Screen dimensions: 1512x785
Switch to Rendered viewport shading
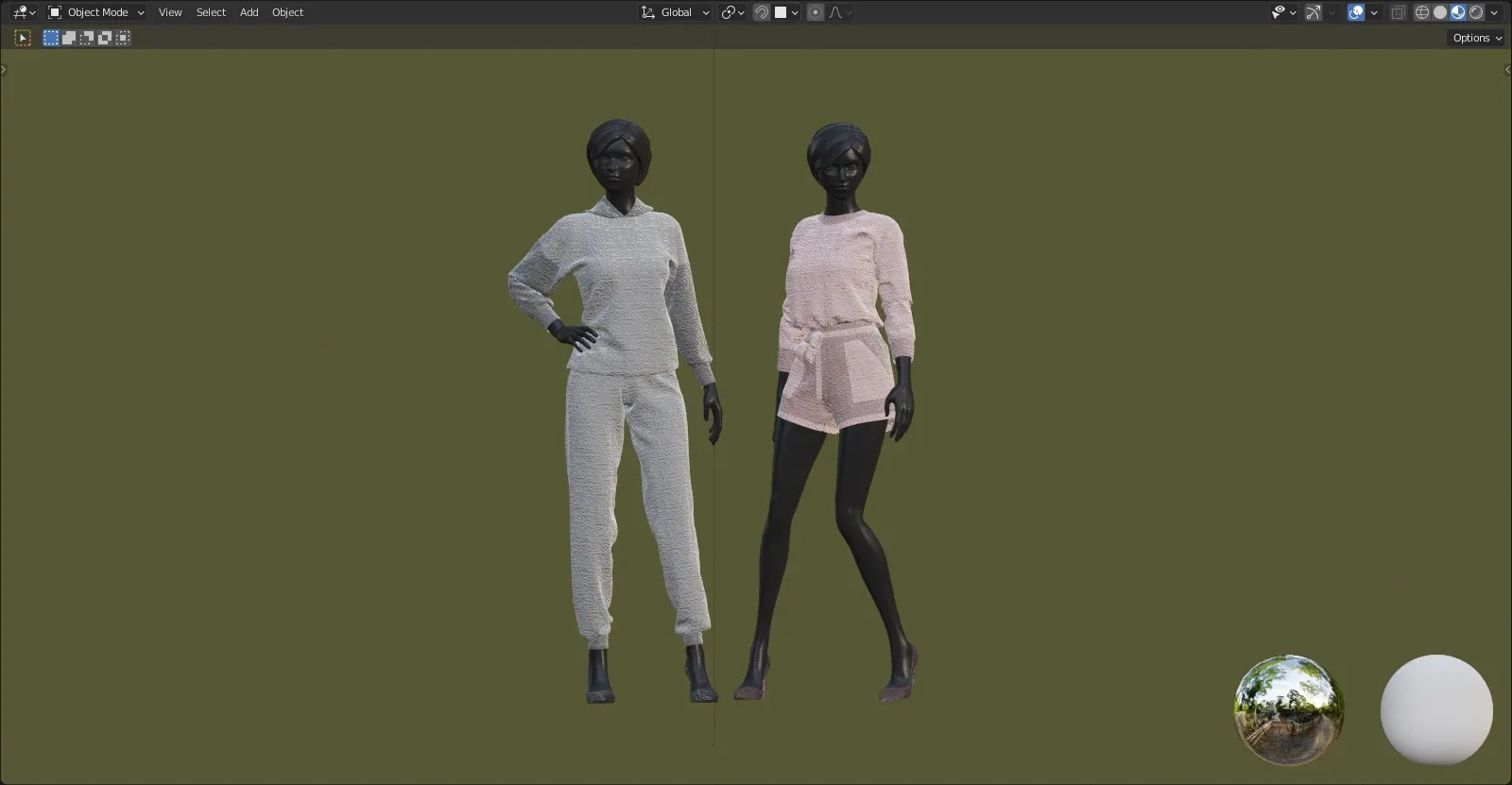pyautogui.click(x=1476, y=12)
